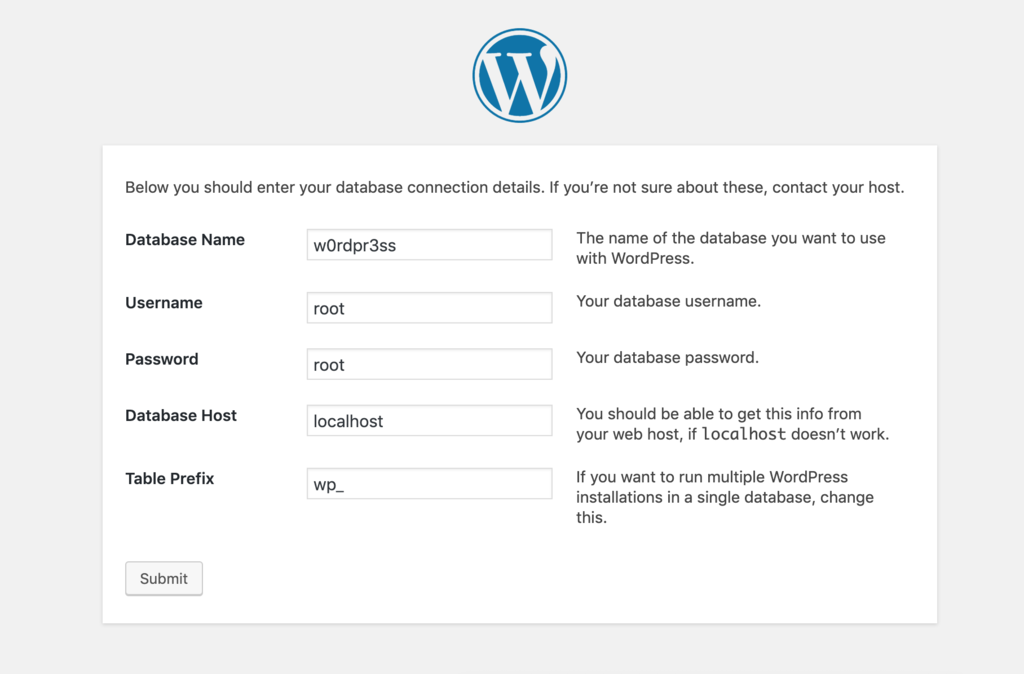Click the WordPress logo

(x=519, y=73)
